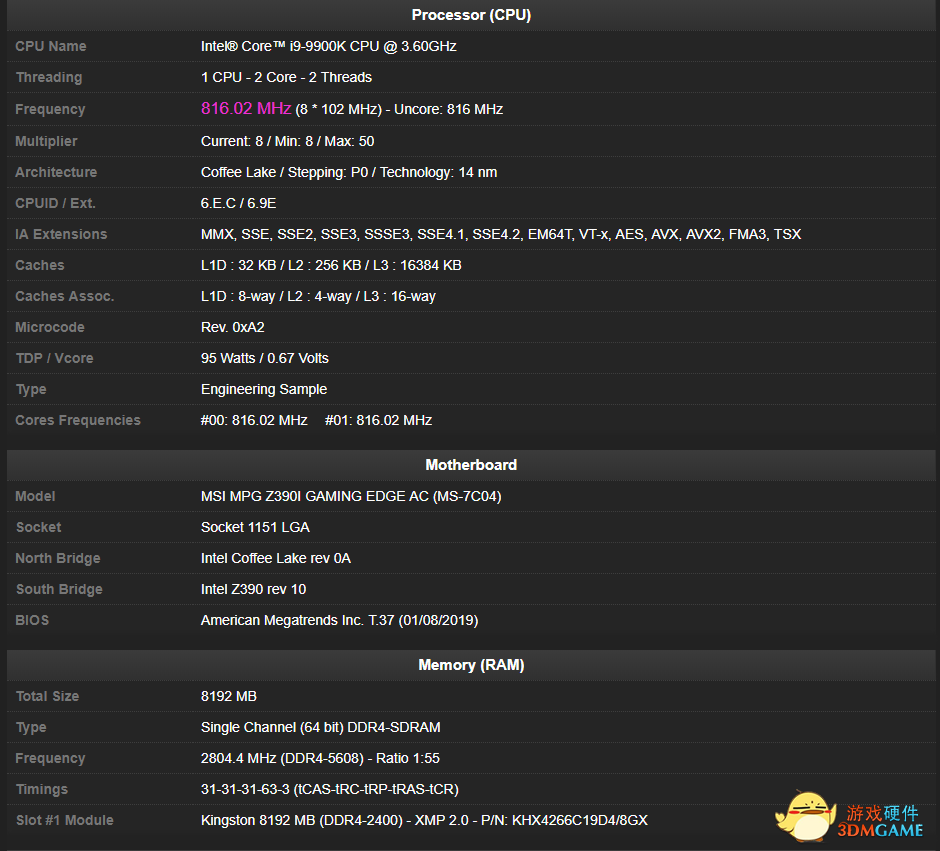940x851 pixels.
Task: Click the 'BIOS' row label
Action: pyautogui.click(x=32, y=620)
